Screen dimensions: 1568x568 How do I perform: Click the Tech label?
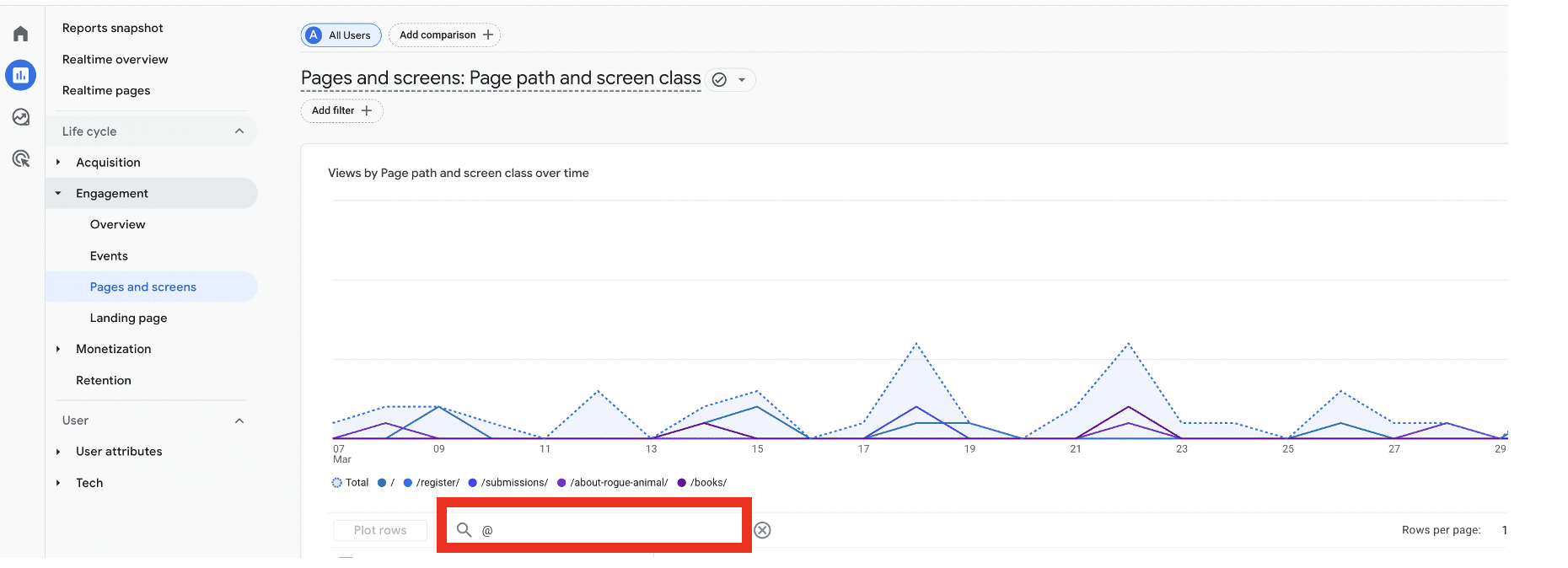tap(89, 483)
